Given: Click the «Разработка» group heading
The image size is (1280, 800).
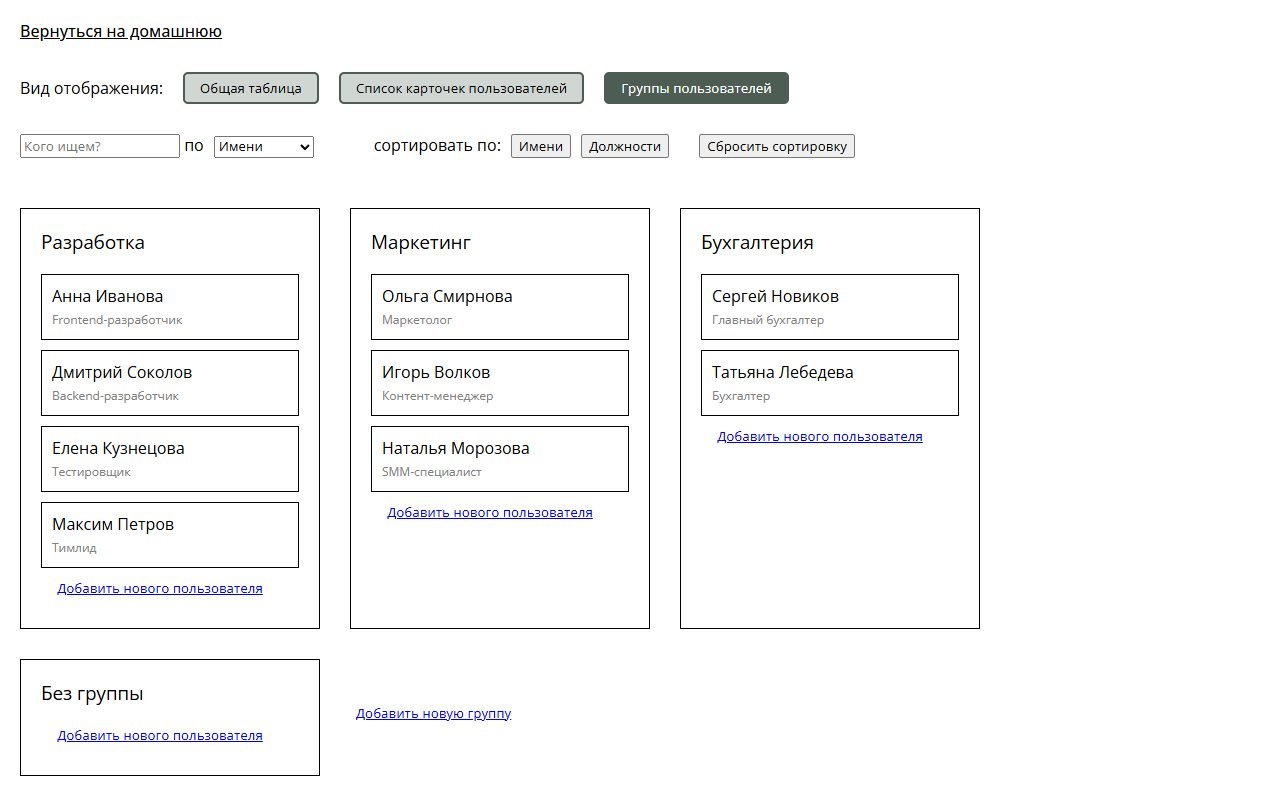Looking at the screenshot, I should 93,242.
